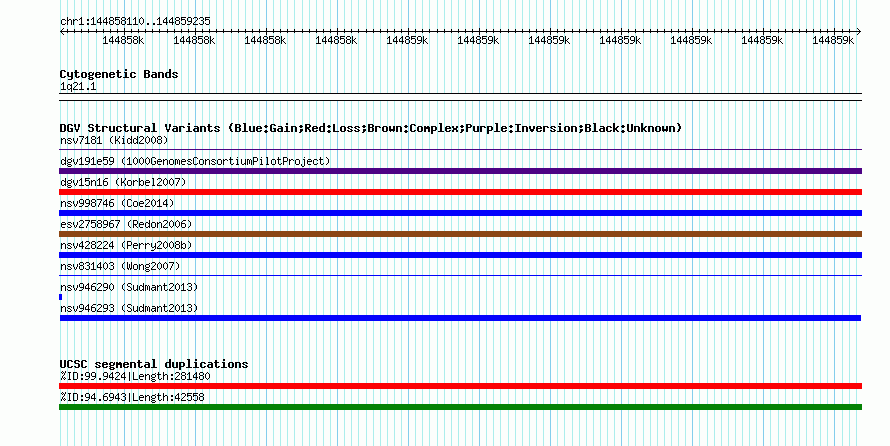Open the nsv831403 (Wong2007) label

tap(120, 266)
